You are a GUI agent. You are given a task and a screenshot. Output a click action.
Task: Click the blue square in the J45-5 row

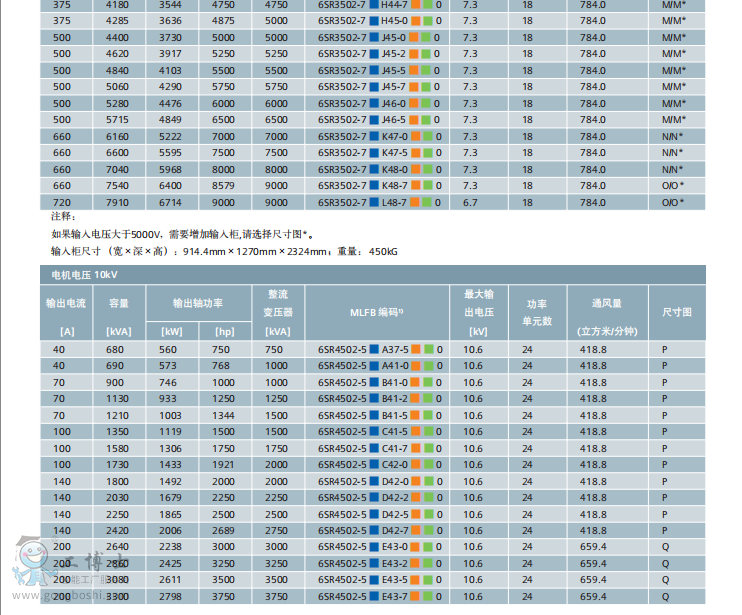coord(375,70)
